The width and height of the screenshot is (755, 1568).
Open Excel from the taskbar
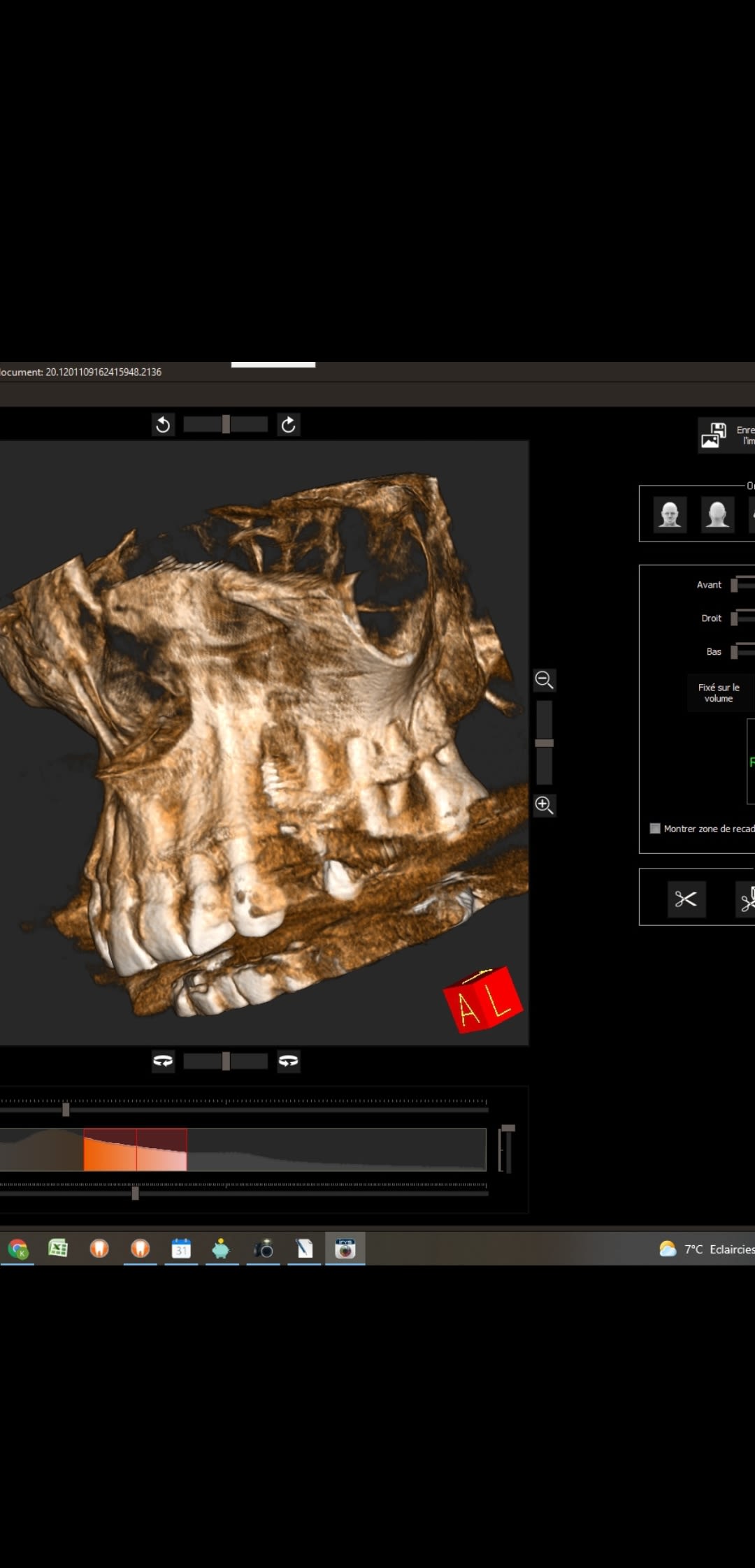(58, 1248)
